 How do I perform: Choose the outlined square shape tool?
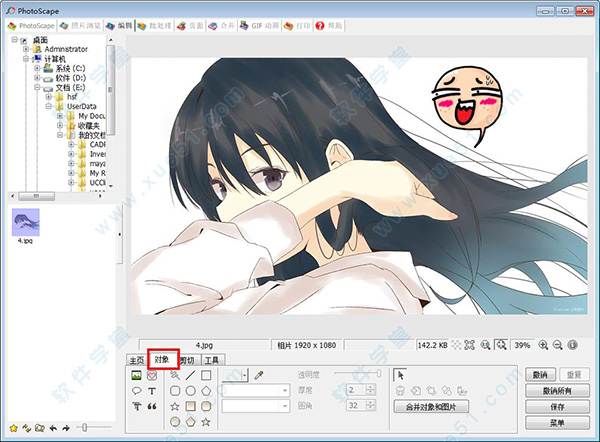coord(206,375)
